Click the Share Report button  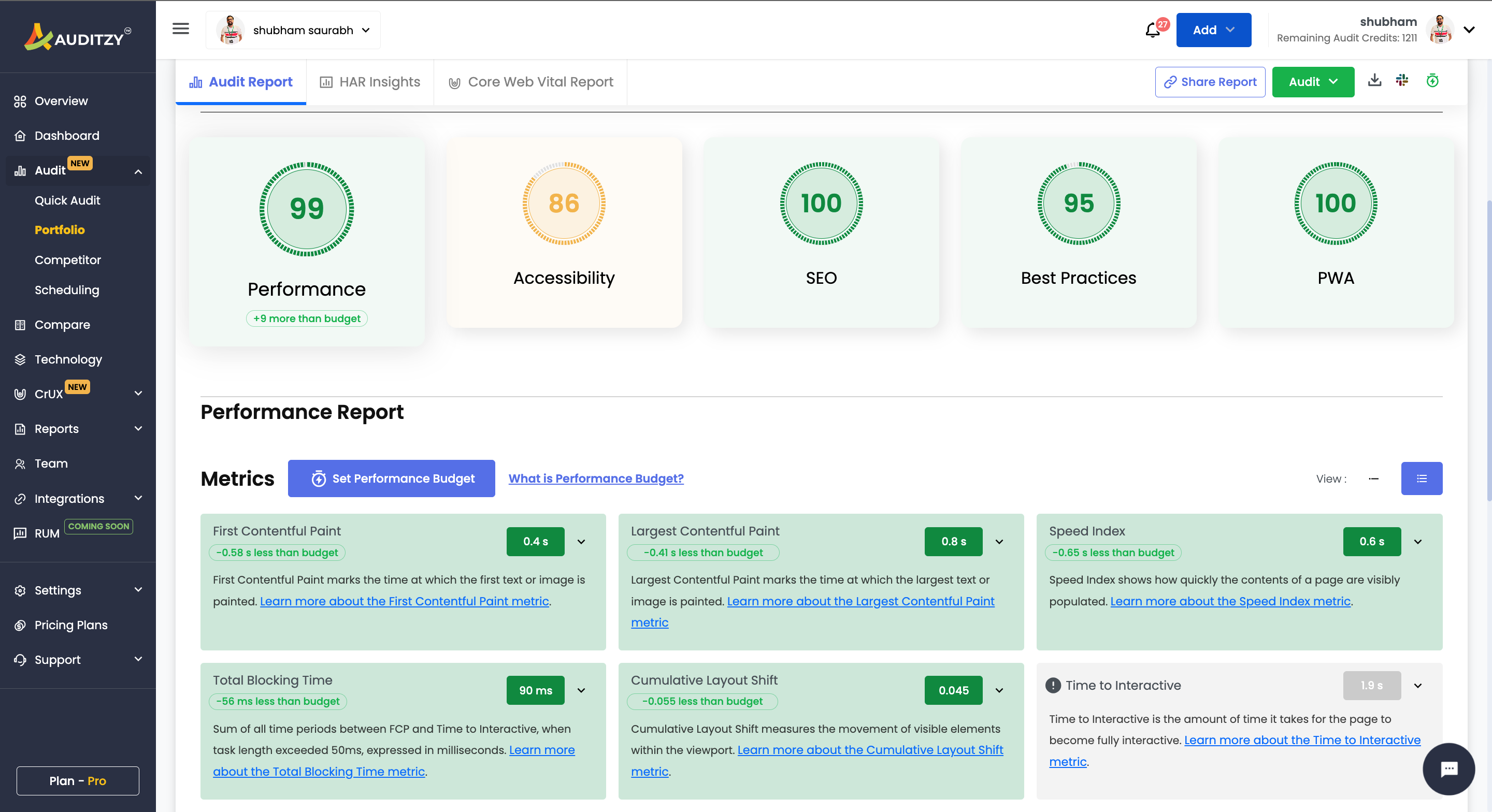1210,82
